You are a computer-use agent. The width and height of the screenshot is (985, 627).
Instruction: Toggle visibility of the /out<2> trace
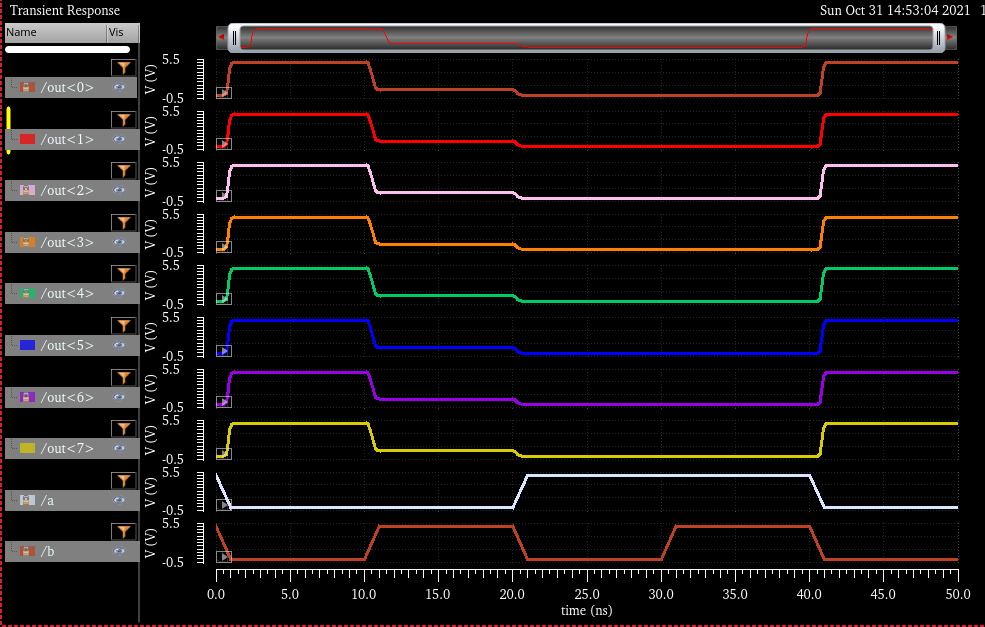pyautogui.click(x=119, y=190)
